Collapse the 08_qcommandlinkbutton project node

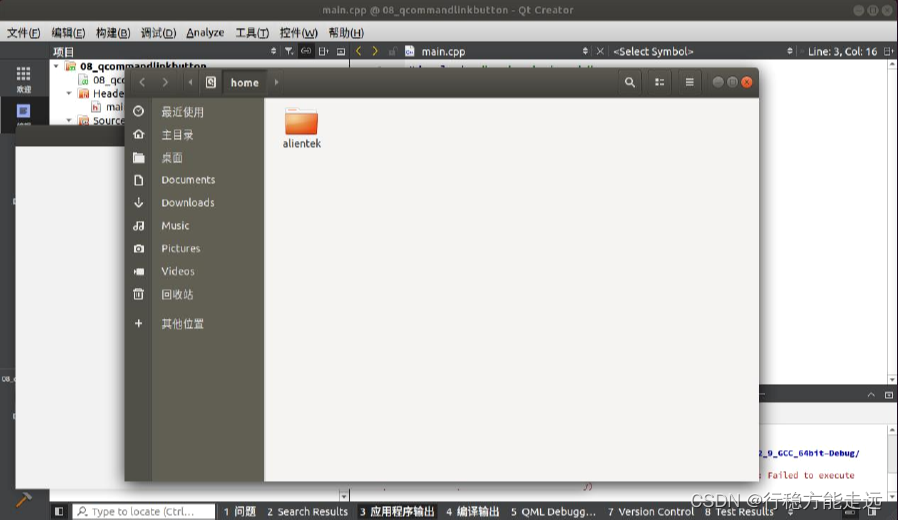(56, 66)
